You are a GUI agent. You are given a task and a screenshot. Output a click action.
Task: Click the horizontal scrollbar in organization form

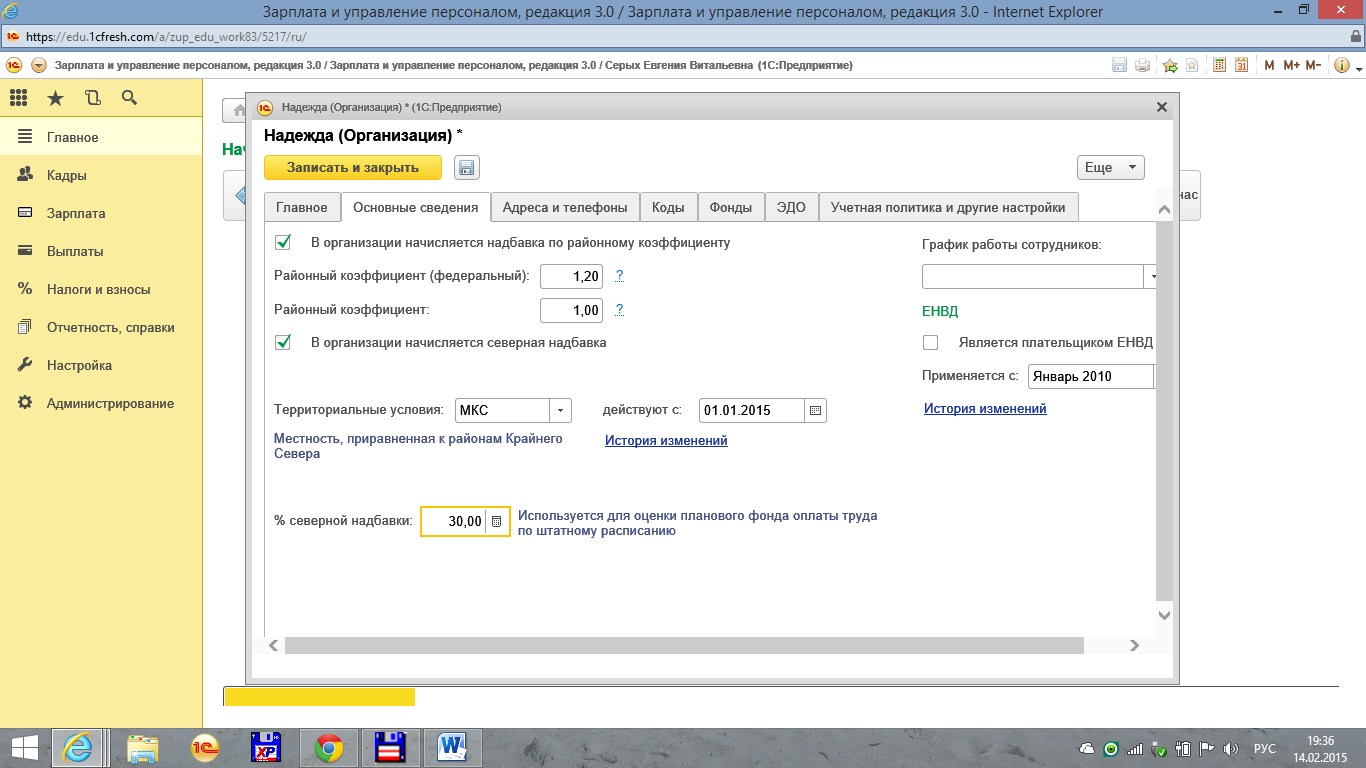[x=684, y=646]
